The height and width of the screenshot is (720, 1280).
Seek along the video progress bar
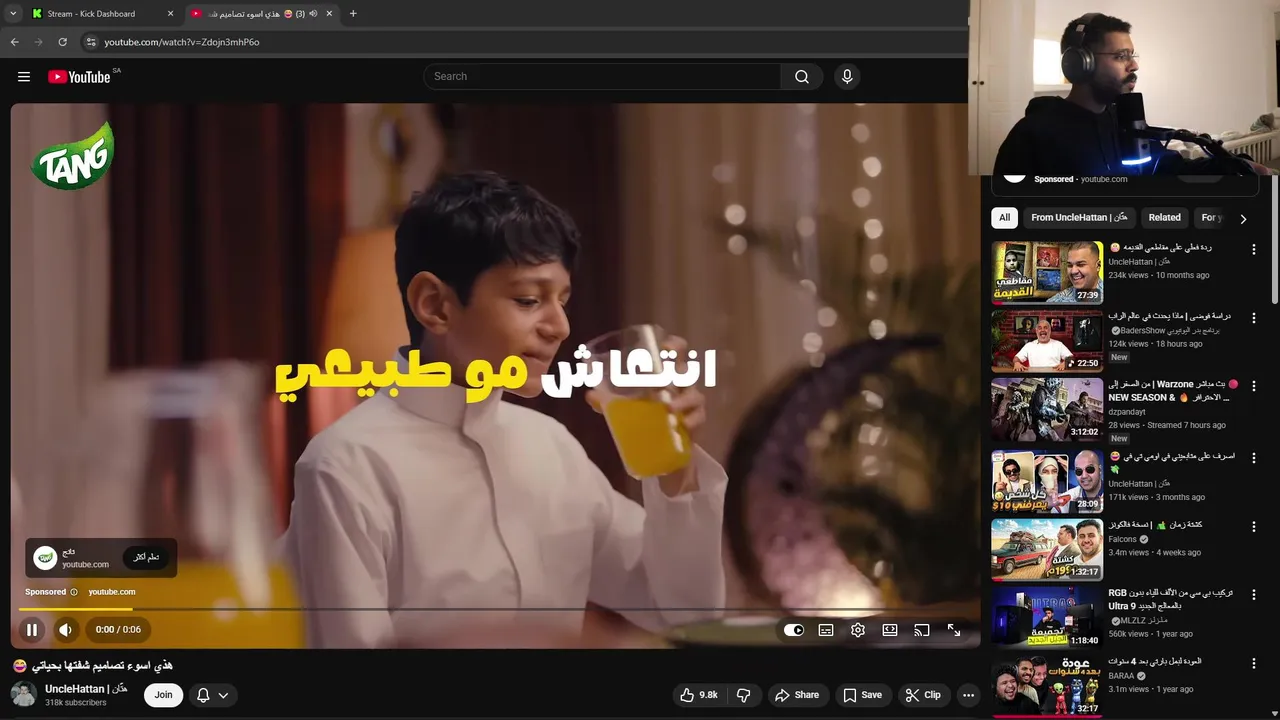495,609
